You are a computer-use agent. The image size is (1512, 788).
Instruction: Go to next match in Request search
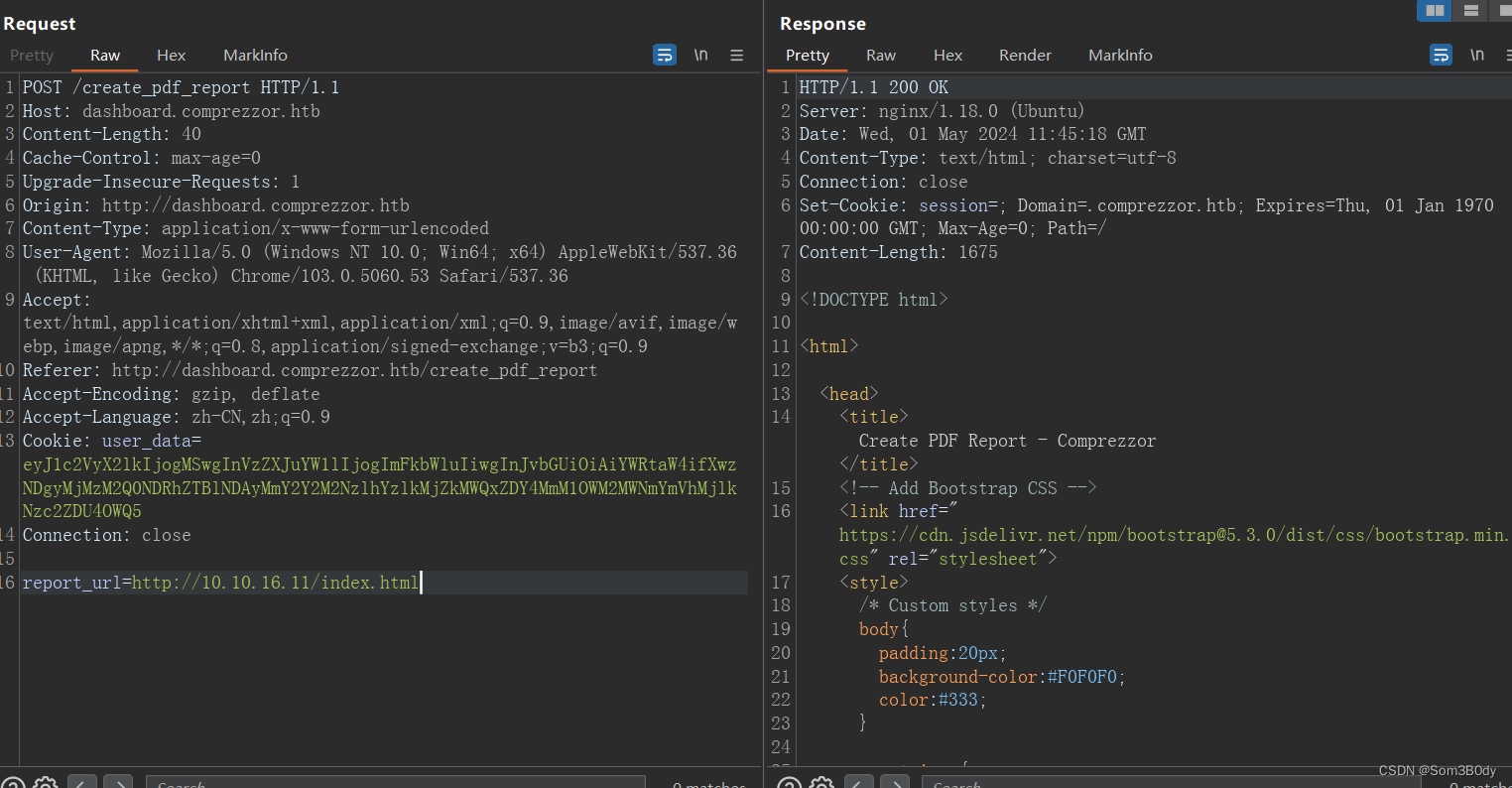(x=118, y=782)
